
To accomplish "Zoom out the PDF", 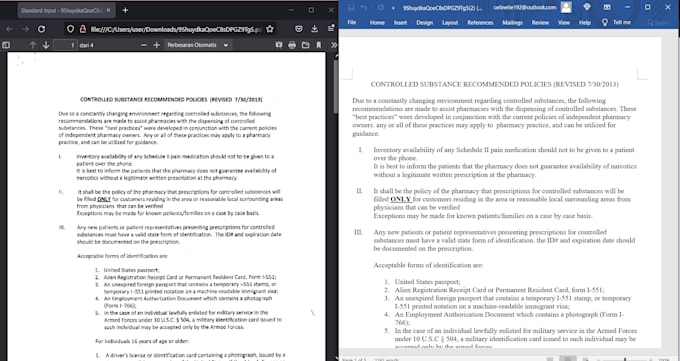I will tap(144, 45).
